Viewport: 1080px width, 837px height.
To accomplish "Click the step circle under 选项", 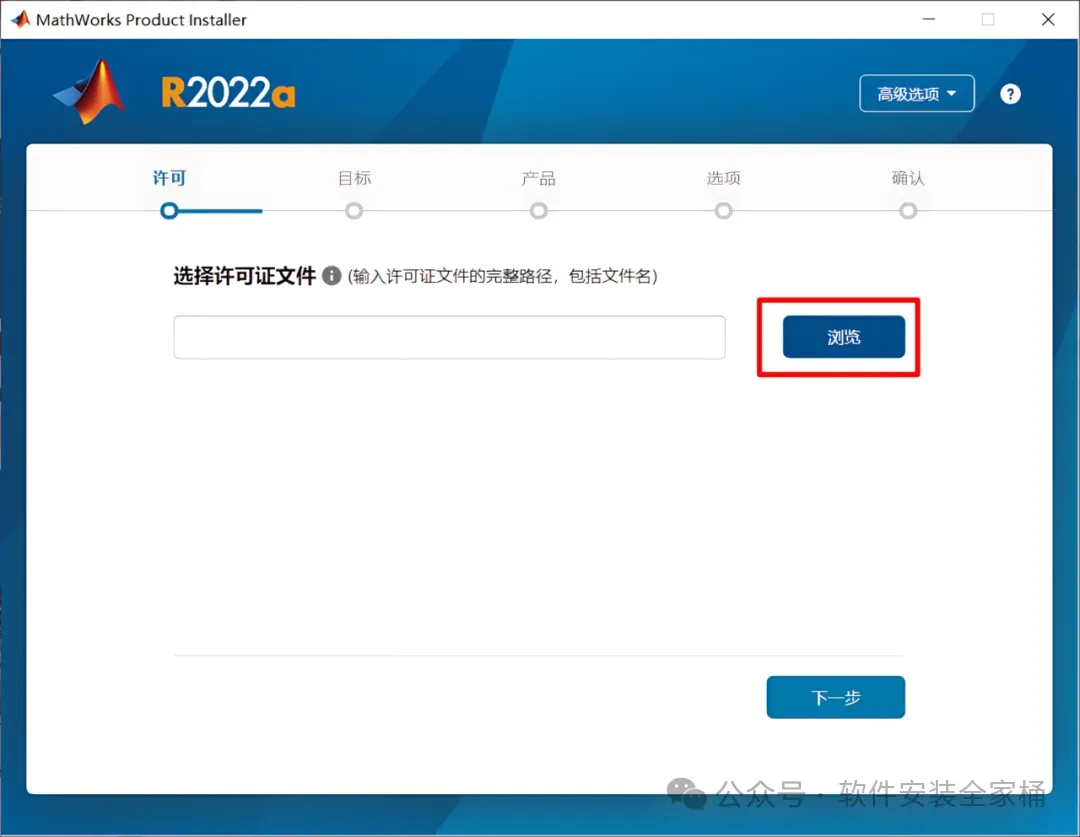I will pyautogui.click(x=723, y=211).
